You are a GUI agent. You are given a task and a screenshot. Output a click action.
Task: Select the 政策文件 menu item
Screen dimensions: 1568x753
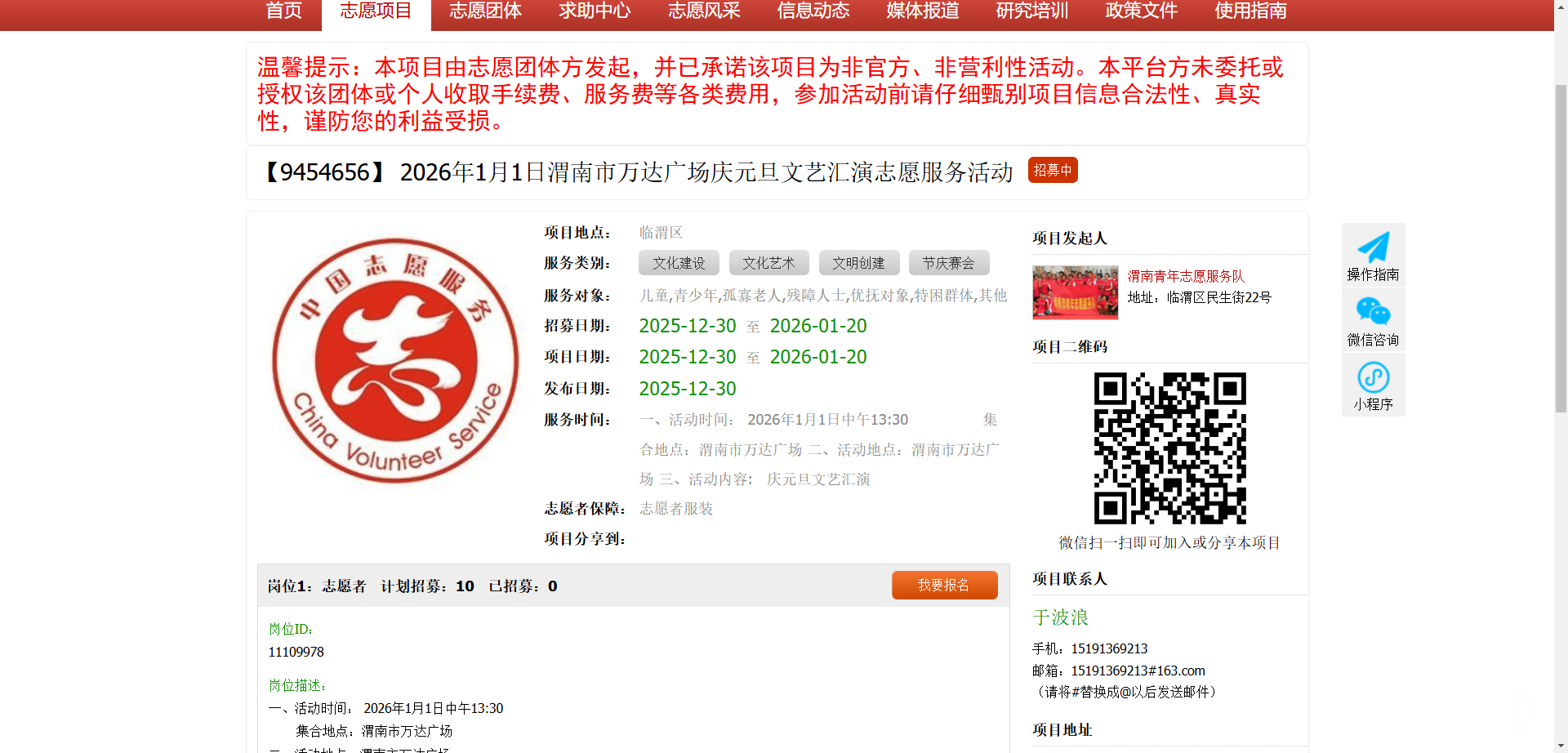(1141, 11)
